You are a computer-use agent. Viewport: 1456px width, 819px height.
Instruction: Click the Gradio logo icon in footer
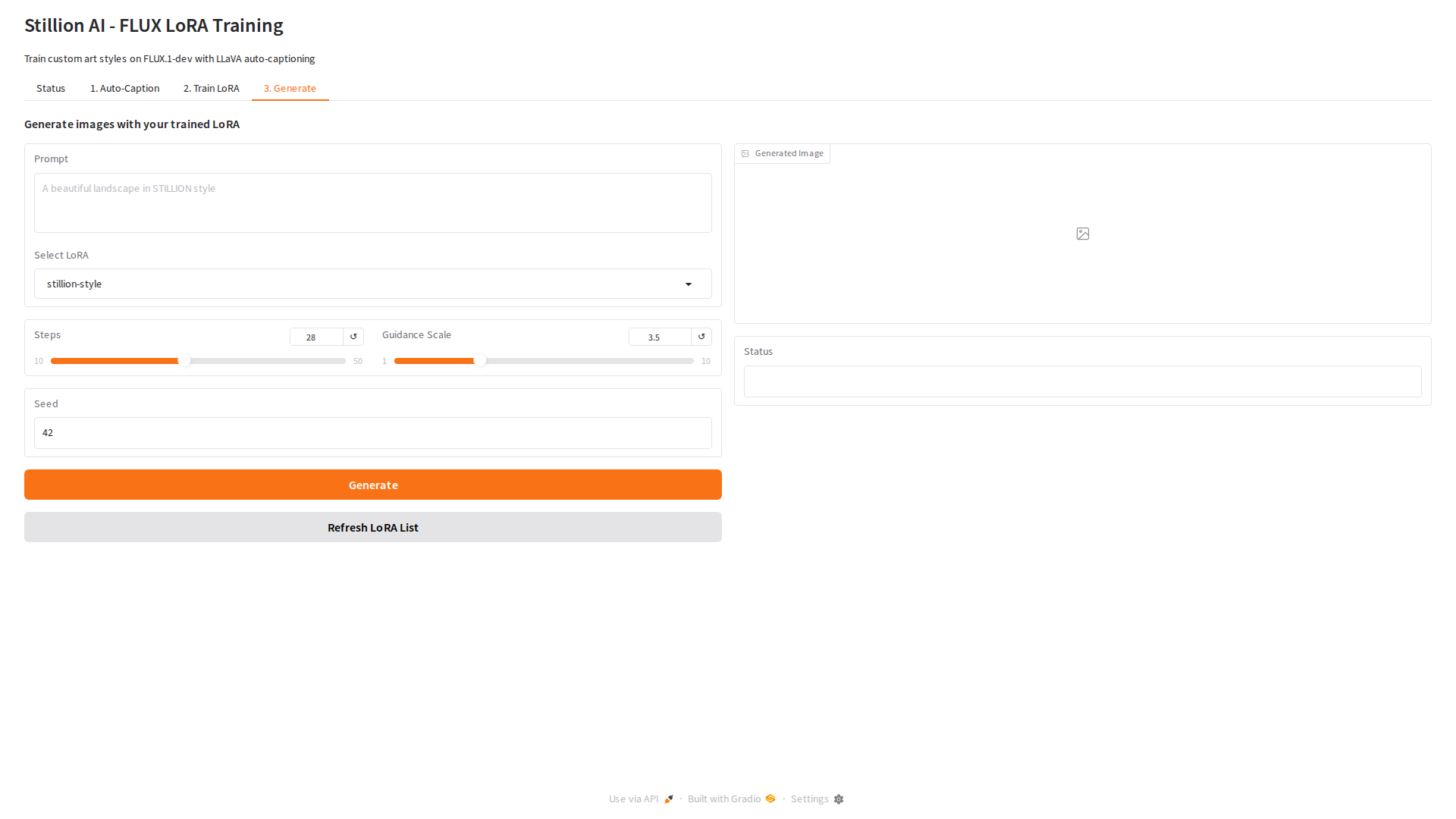click(x=770, y=799)
